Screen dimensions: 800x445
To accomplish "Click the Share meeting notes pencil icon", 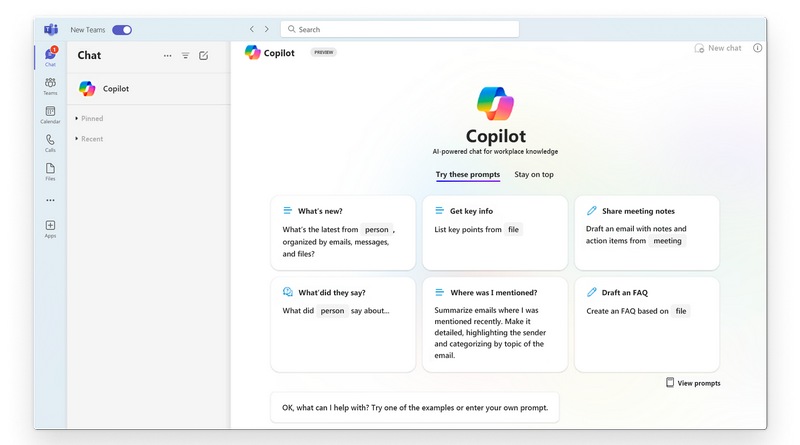I will [x=591, y=210].
